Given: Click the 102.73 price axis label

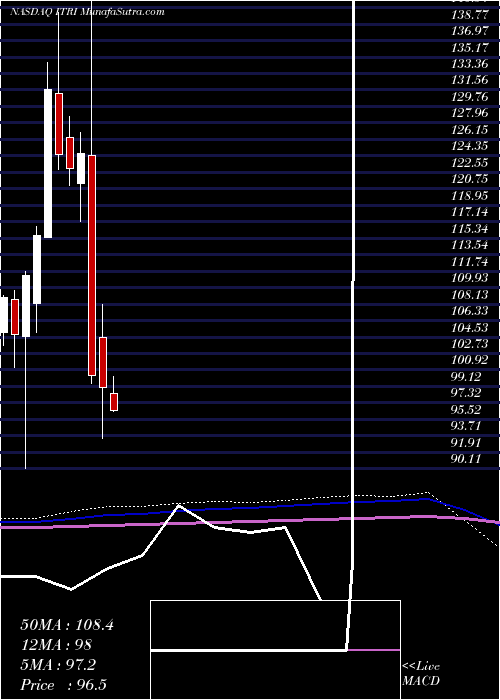Looking at the screenshot, I should coord(470,344).
